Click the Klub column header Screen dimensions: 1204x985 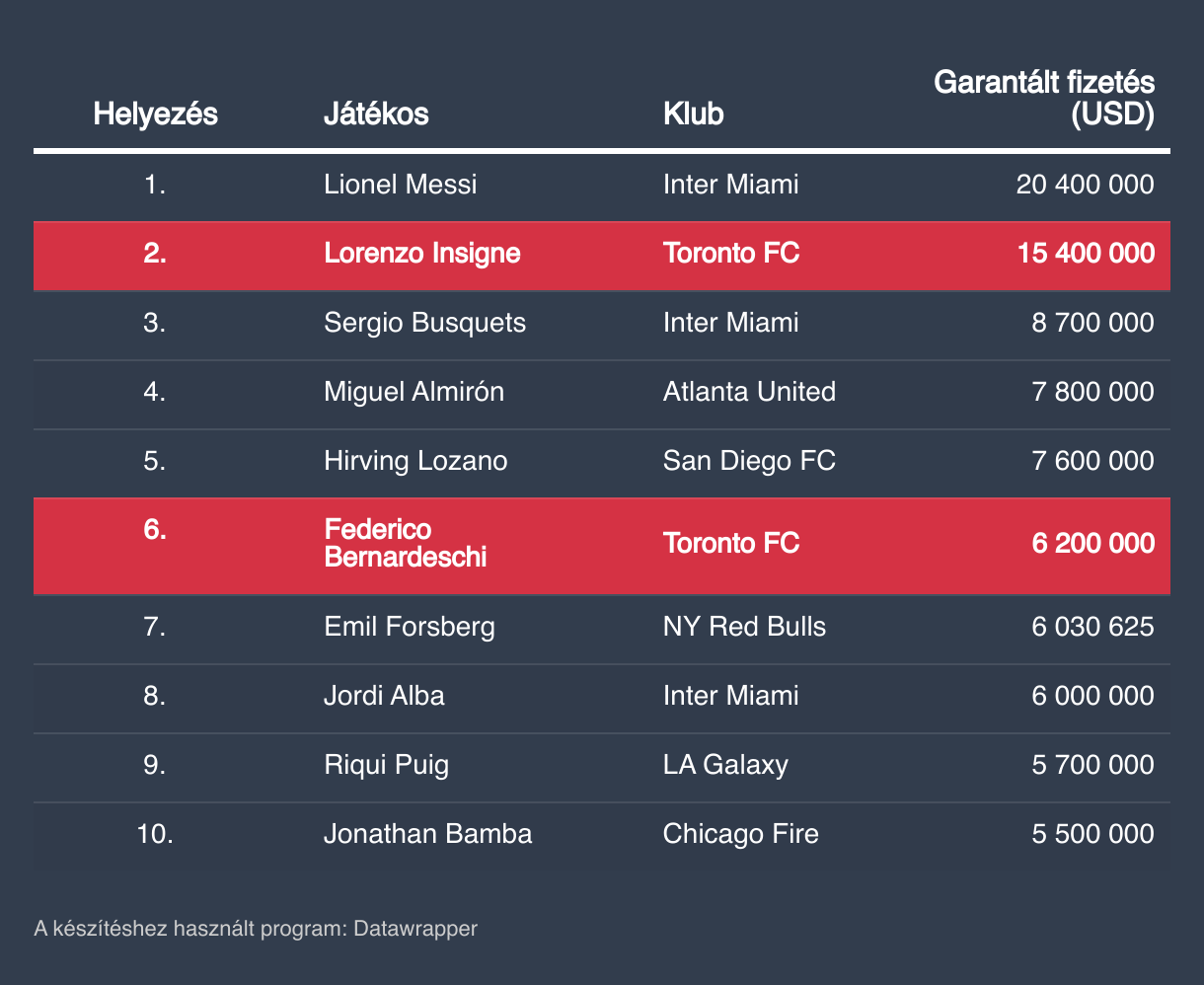pos(693,114)
